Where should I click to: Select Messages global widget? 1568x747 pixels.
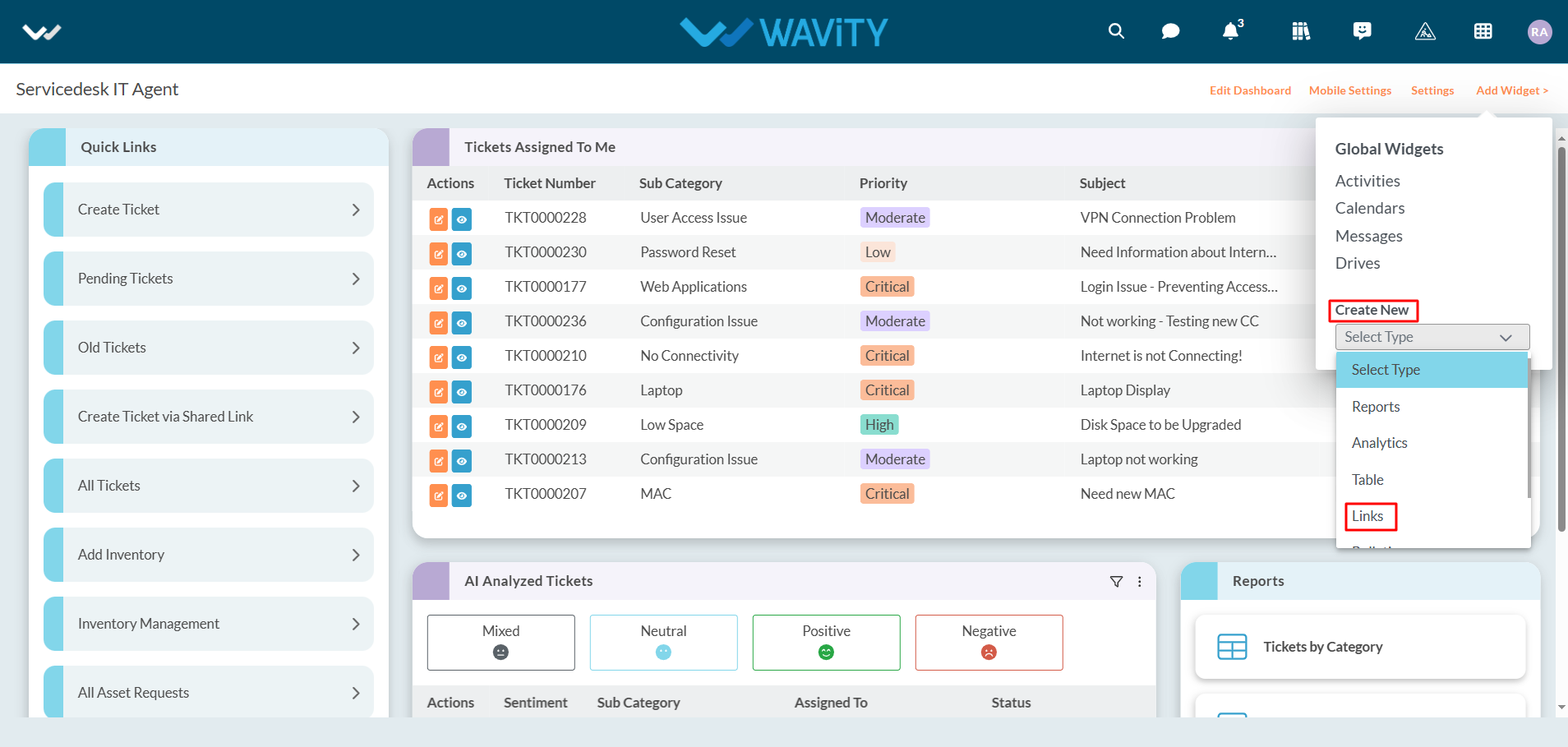(1369, 236)
